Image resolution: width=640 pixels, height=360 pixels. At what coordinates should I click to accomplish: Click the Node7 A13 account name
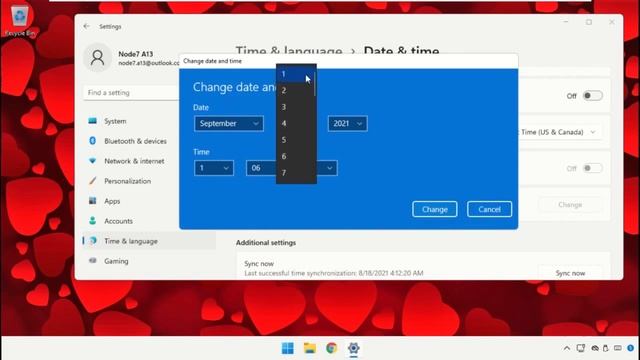click(136, 54)
